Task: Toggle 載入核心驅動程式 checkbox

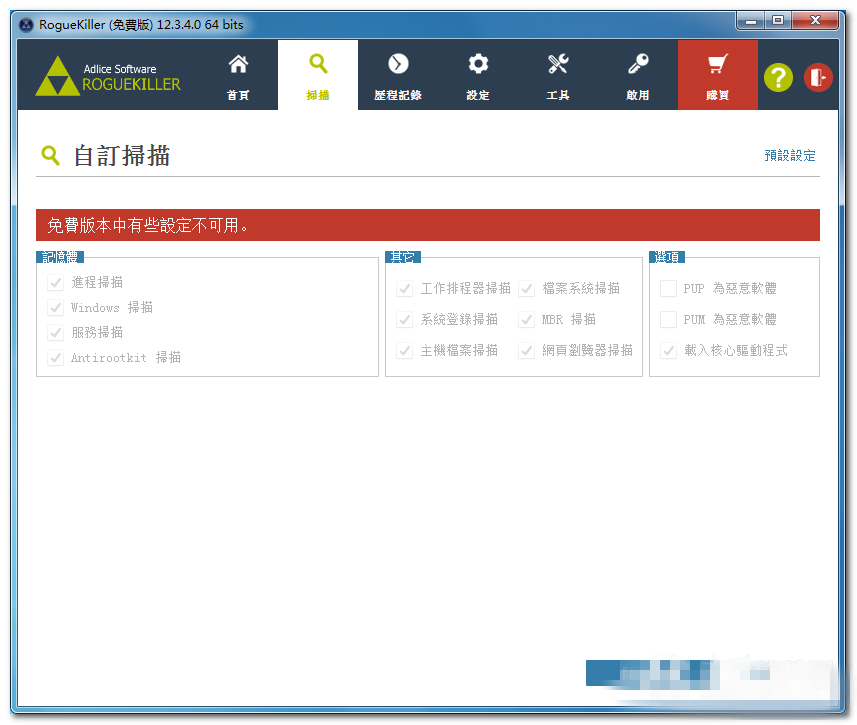Action: coord(668,351)
